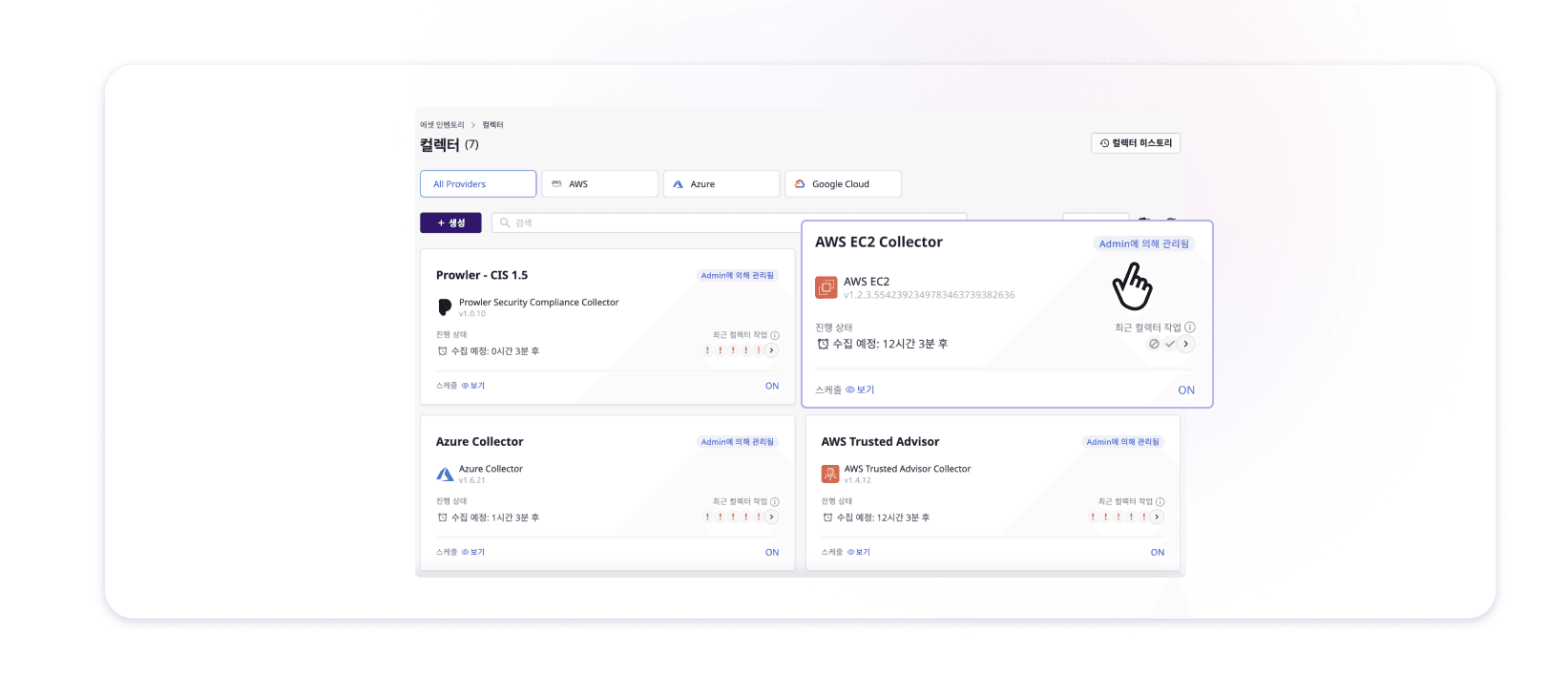Open the 컬렉터 히스토리 button
Image resolution: width=1568 pixels, height=675 pixels.
pyautogui.click(x=1136, y=143)
